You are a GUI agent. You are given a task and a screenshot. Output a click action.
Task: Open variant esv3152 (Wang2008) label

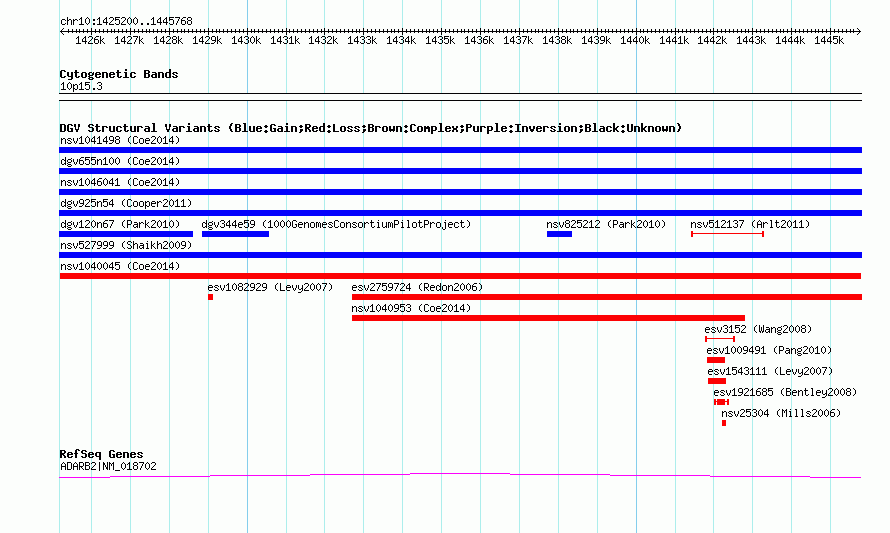click(758, 329)
